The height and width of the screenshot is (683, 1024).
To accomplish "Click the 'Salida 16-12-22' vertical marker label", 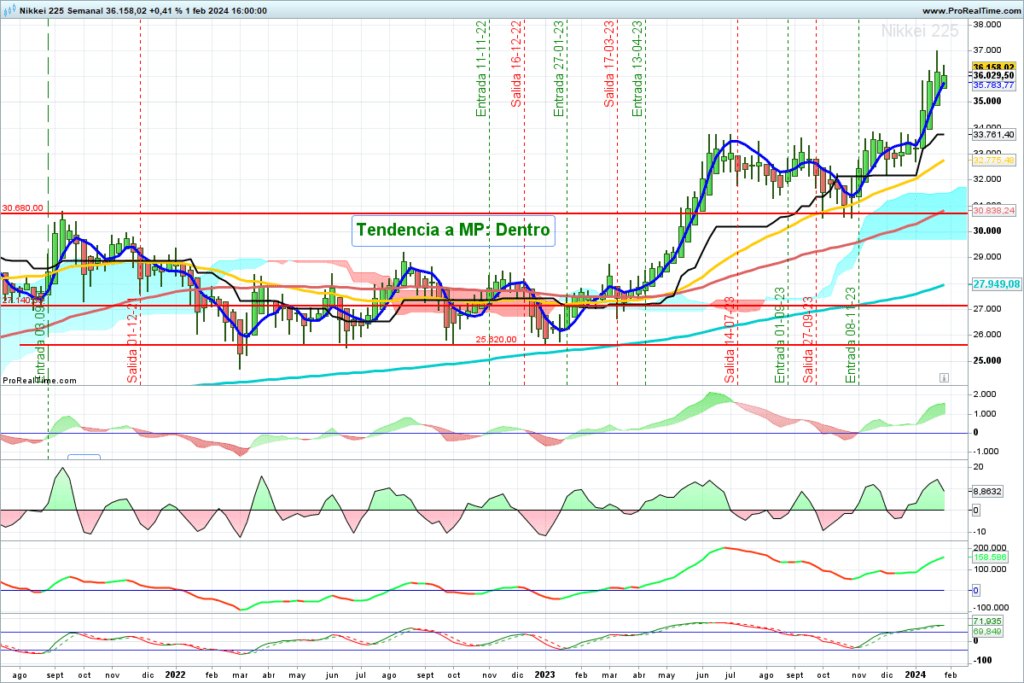I will (517, 64).
